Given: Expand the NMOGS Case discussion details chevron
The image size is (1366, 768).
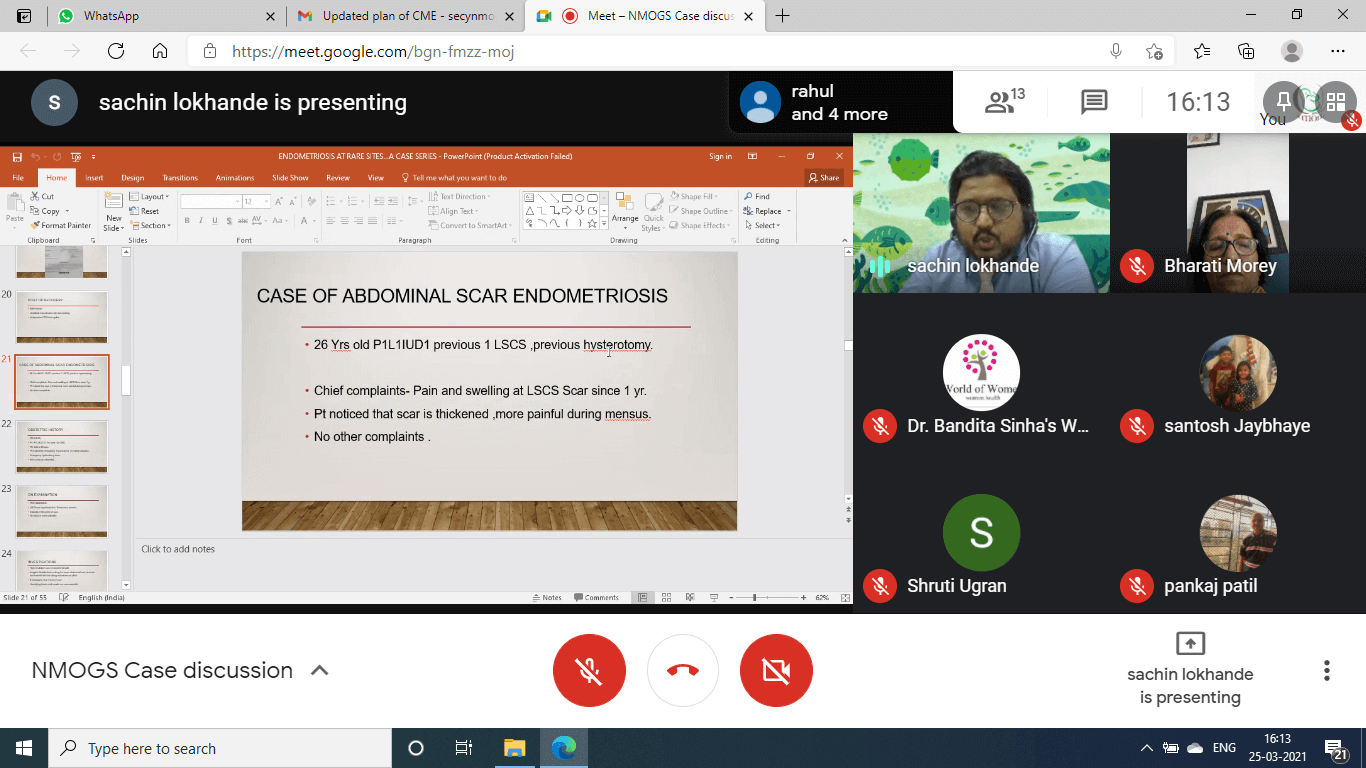Looking at the screenshot, I should pos(320,670).
